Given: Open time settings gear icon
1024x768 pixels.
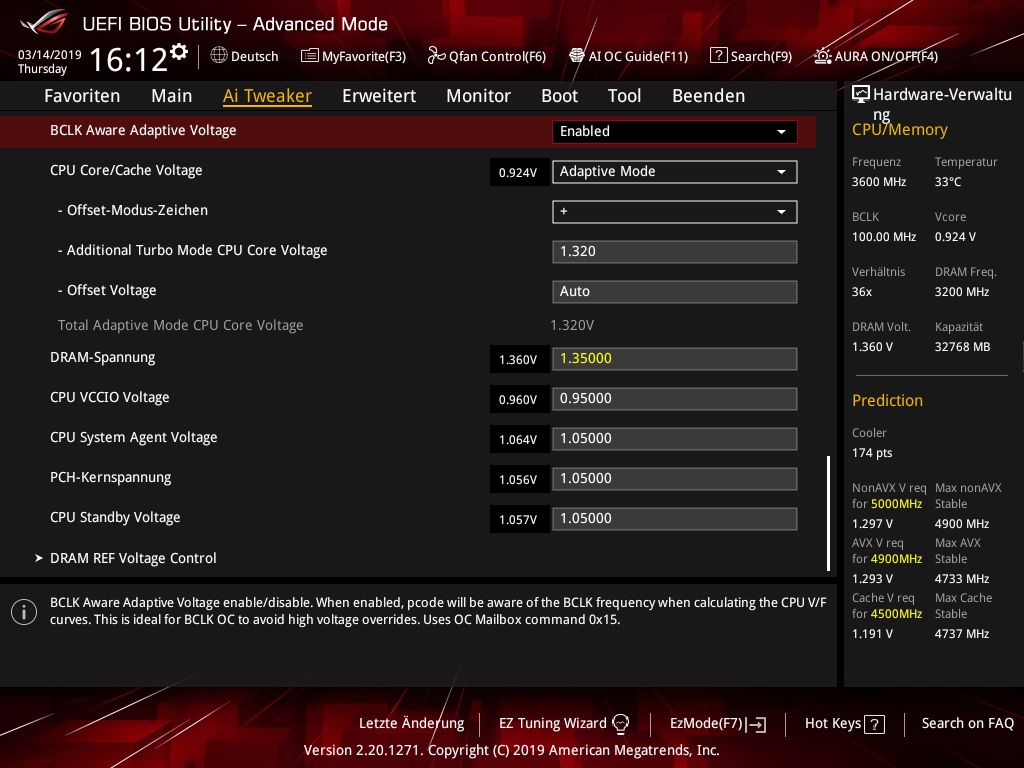Looking at the screenshot, I should (179, 51).
